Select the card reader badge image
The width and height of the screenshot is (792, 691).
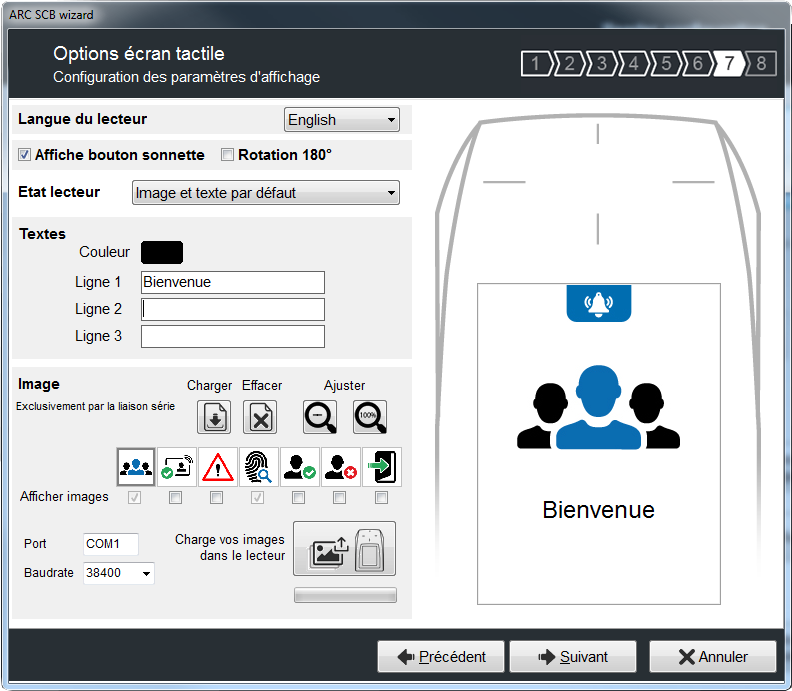tap(177, 467)
